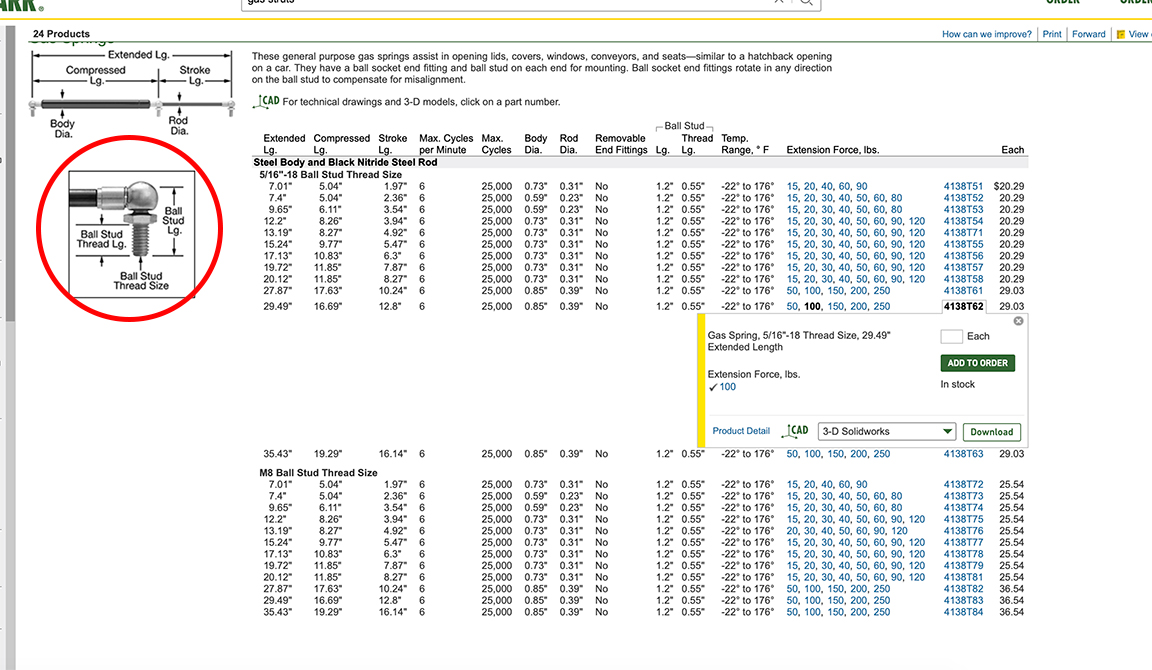Click the bookmark icon next to View

tap(1120, 35)
